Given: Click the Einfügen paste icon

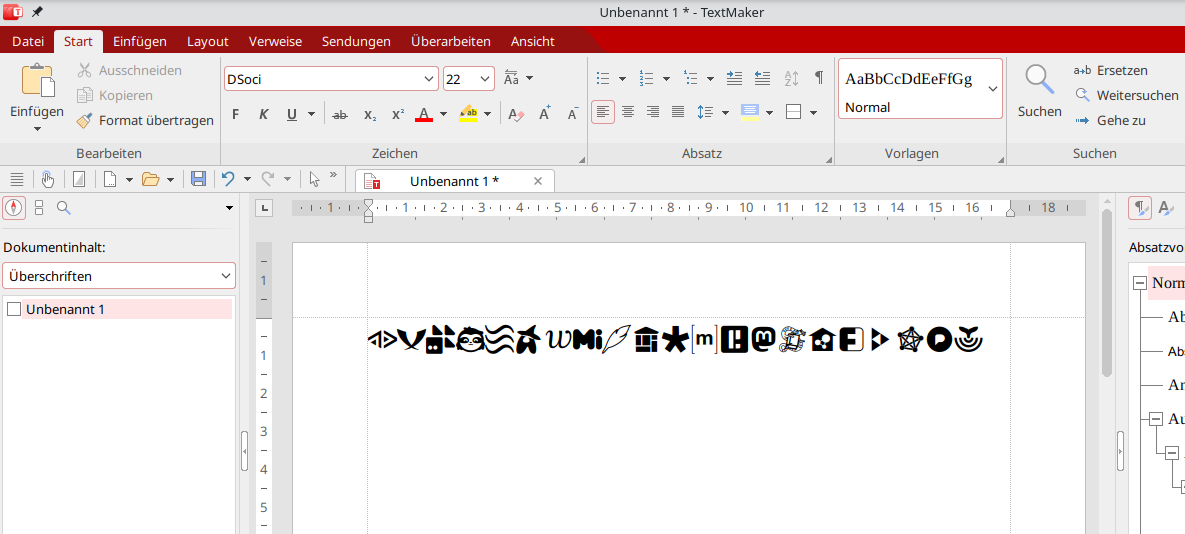Looking at the screenshot, I should [x=37, y=80].
